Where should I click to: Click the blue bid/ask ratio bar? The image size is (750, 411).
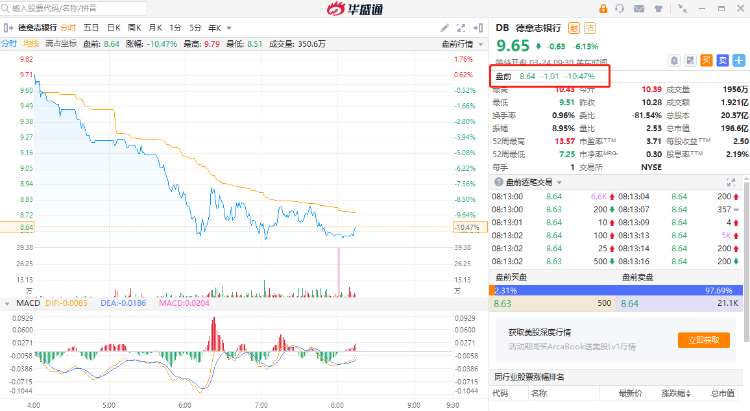(x=618, y=290)
